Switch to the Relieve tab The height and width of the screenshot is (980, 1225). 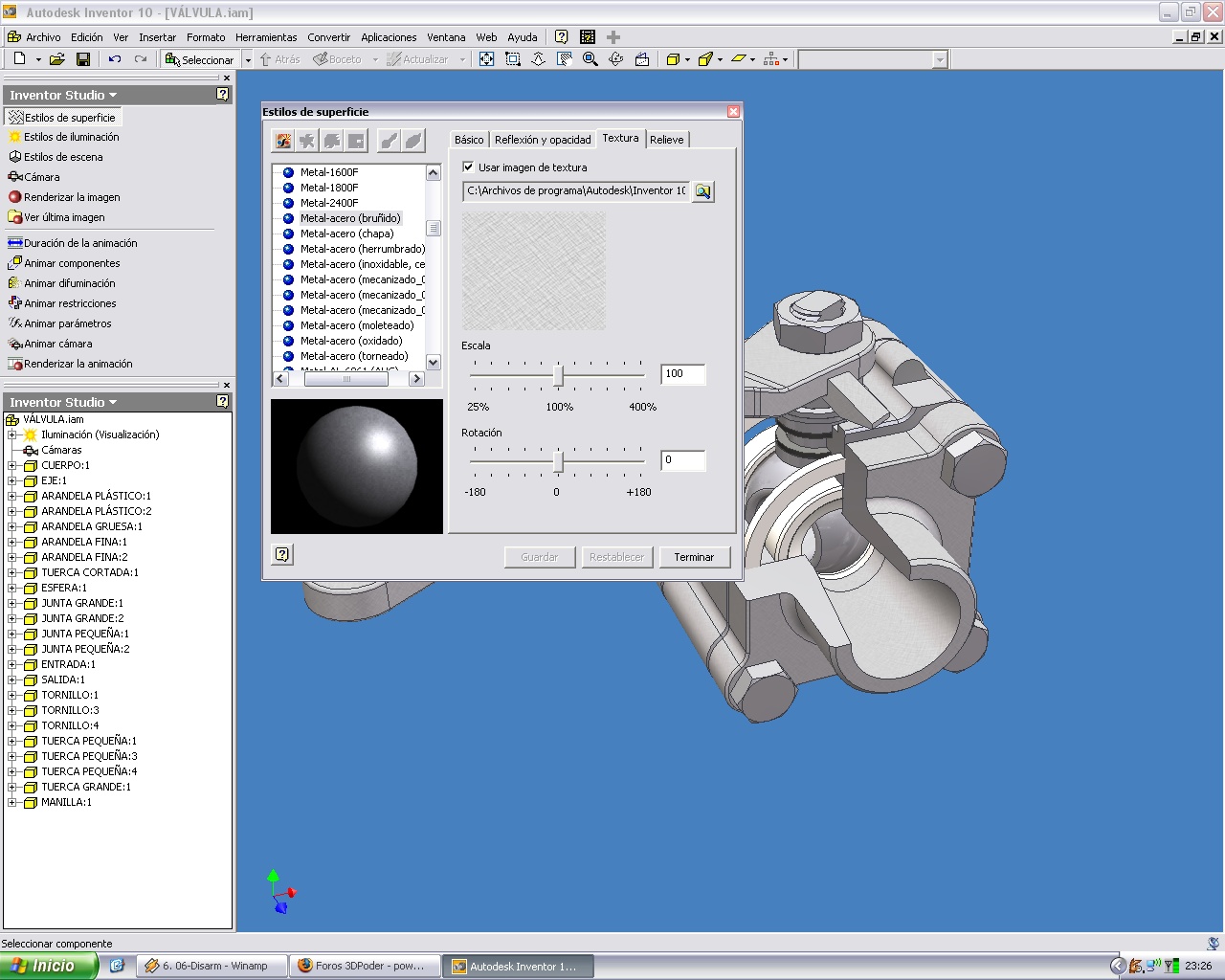pyautogui.click(x=667, y=140)
